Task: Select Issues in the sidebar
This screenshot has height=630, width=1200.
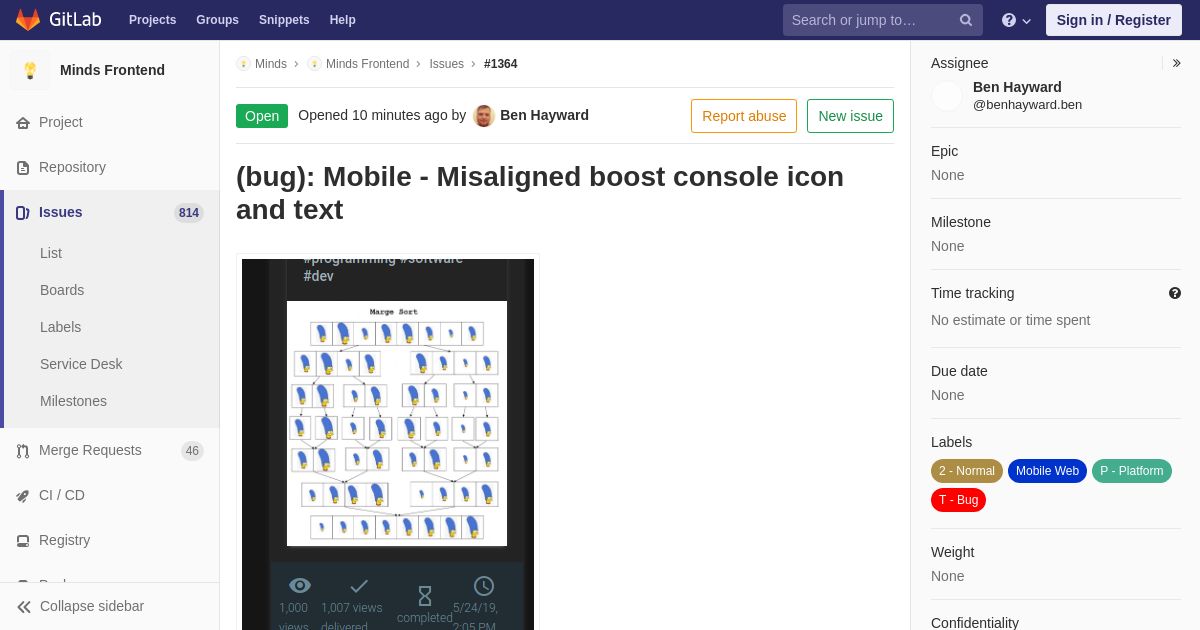Action: click(110, 212)
